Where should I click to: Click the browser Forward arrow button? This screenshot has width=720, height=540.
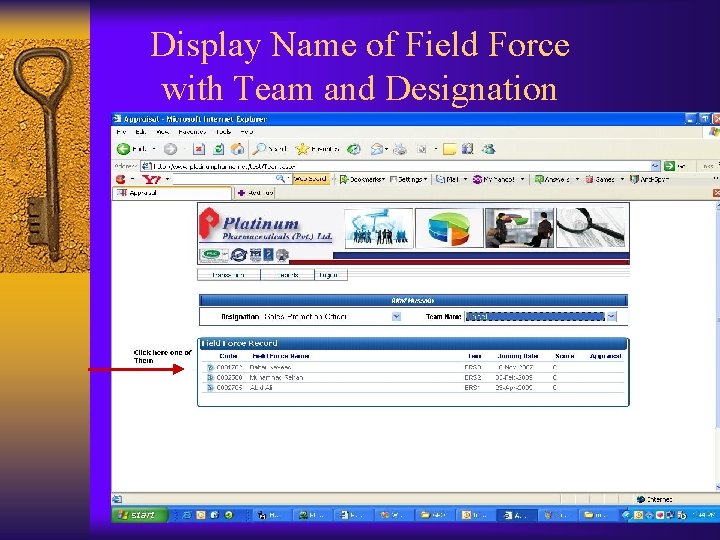tap(170, 149)
